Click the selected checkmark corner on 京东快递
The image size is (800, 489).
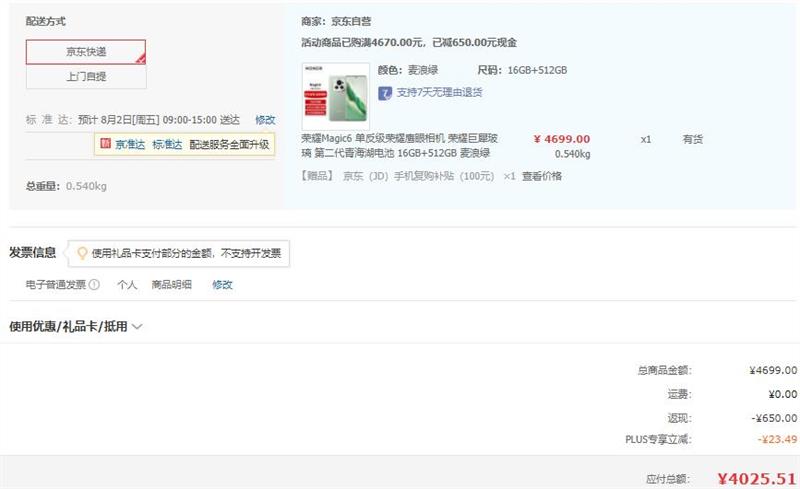141,59
